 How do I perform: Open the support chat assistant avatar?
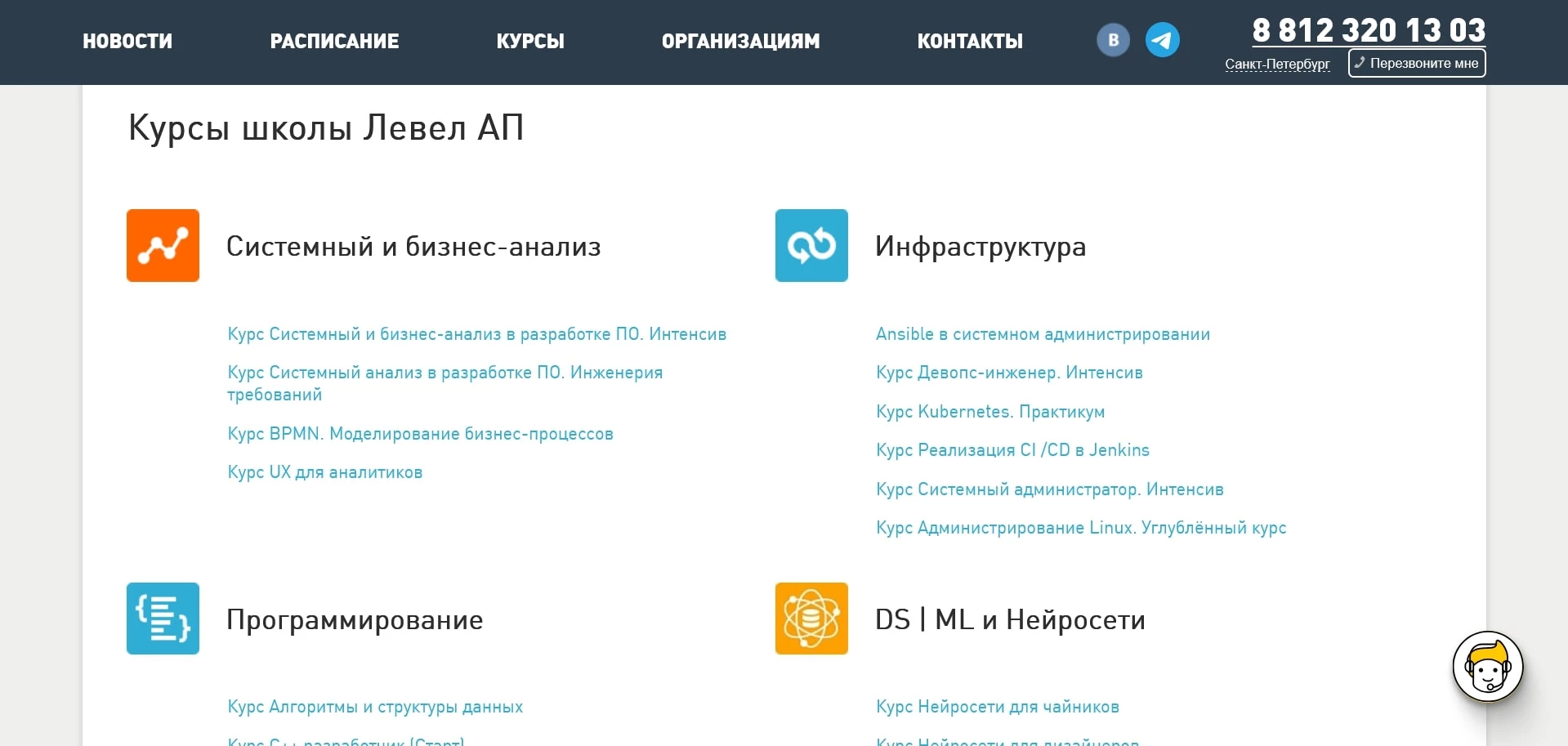click(x=1487, y=666)
